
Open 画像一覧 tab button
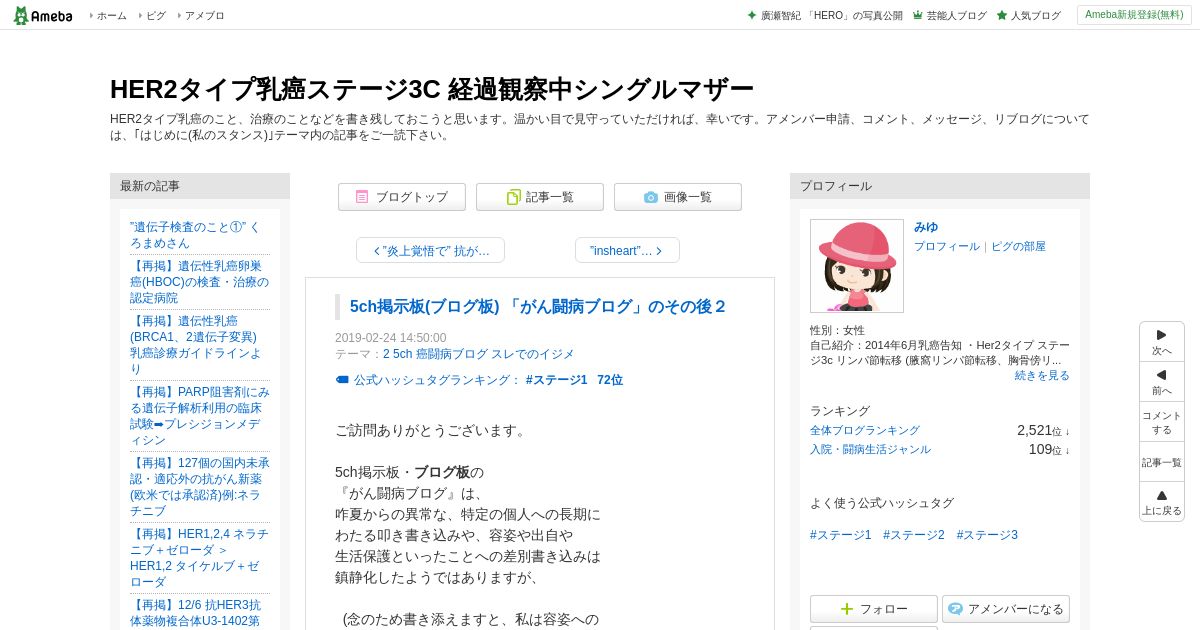(678, 197)
